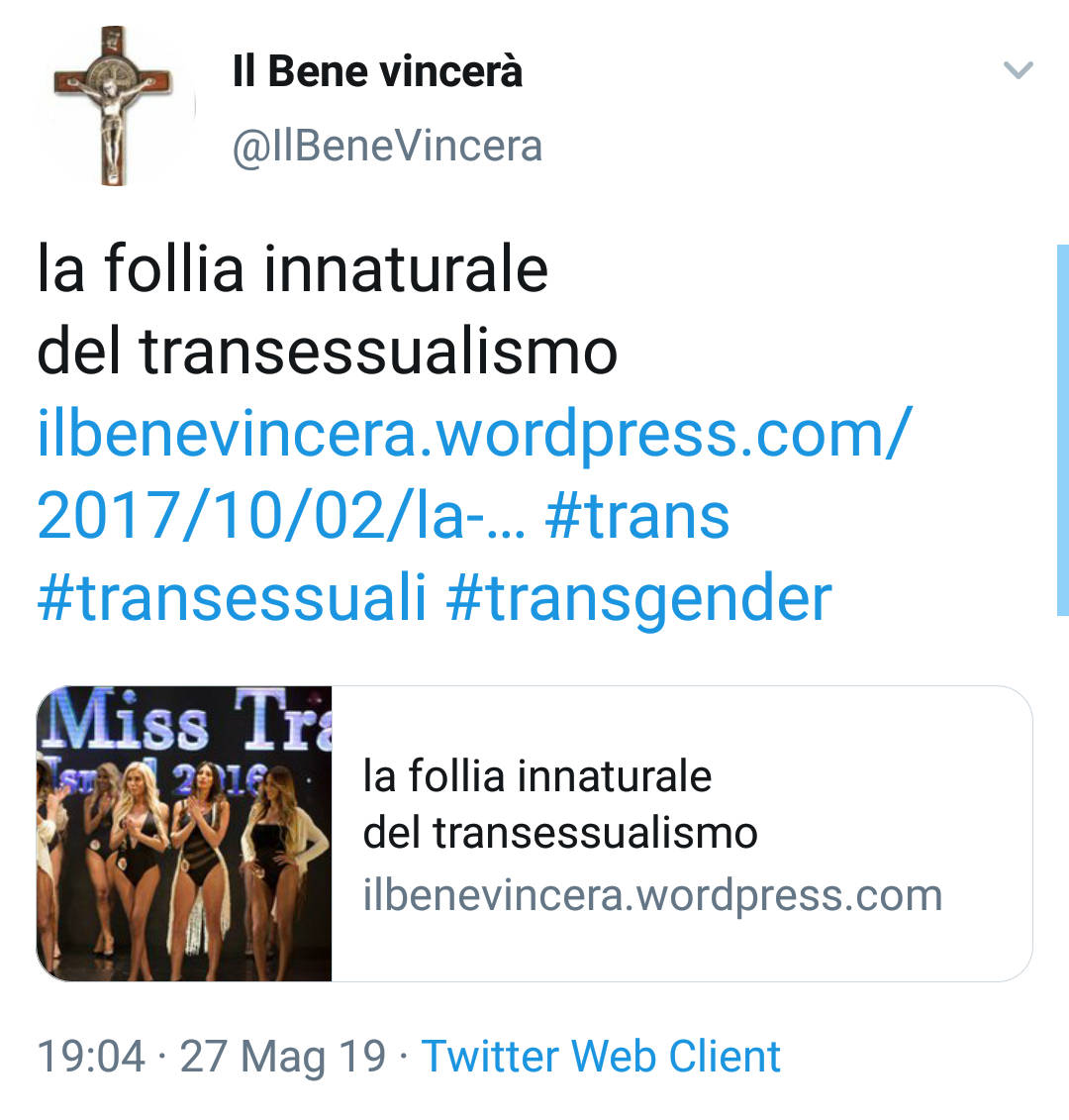Click tweet body word transessualismo
The height and width of the screenshot is (1120, 1069).
378,352
